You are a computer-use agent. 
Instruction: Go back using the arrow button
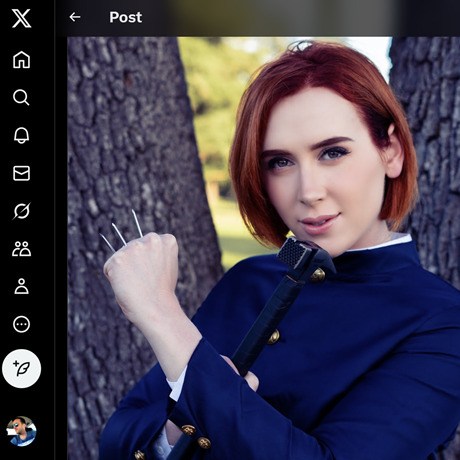tap(75, 17)
